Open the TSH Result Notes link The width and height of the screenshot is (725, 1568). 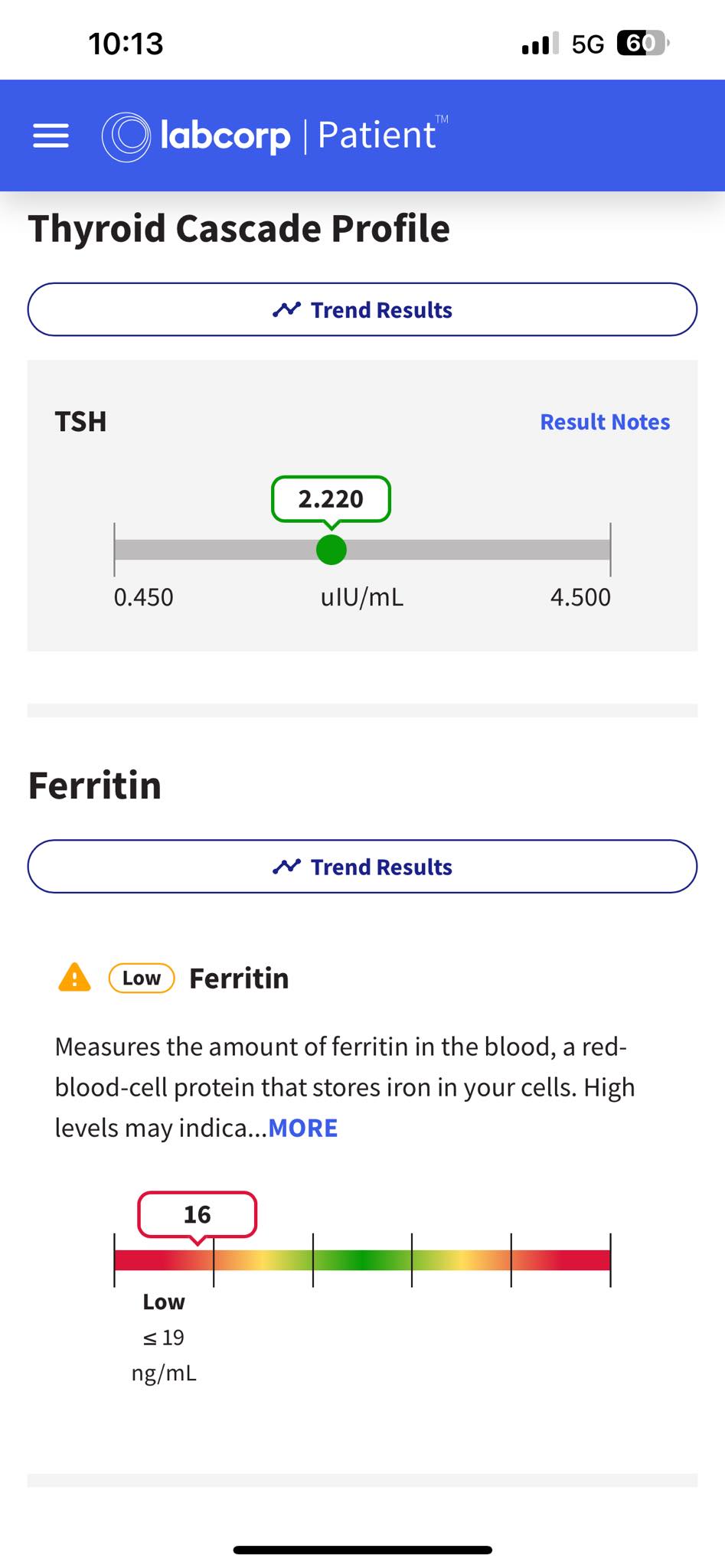(x=605, y=422)
